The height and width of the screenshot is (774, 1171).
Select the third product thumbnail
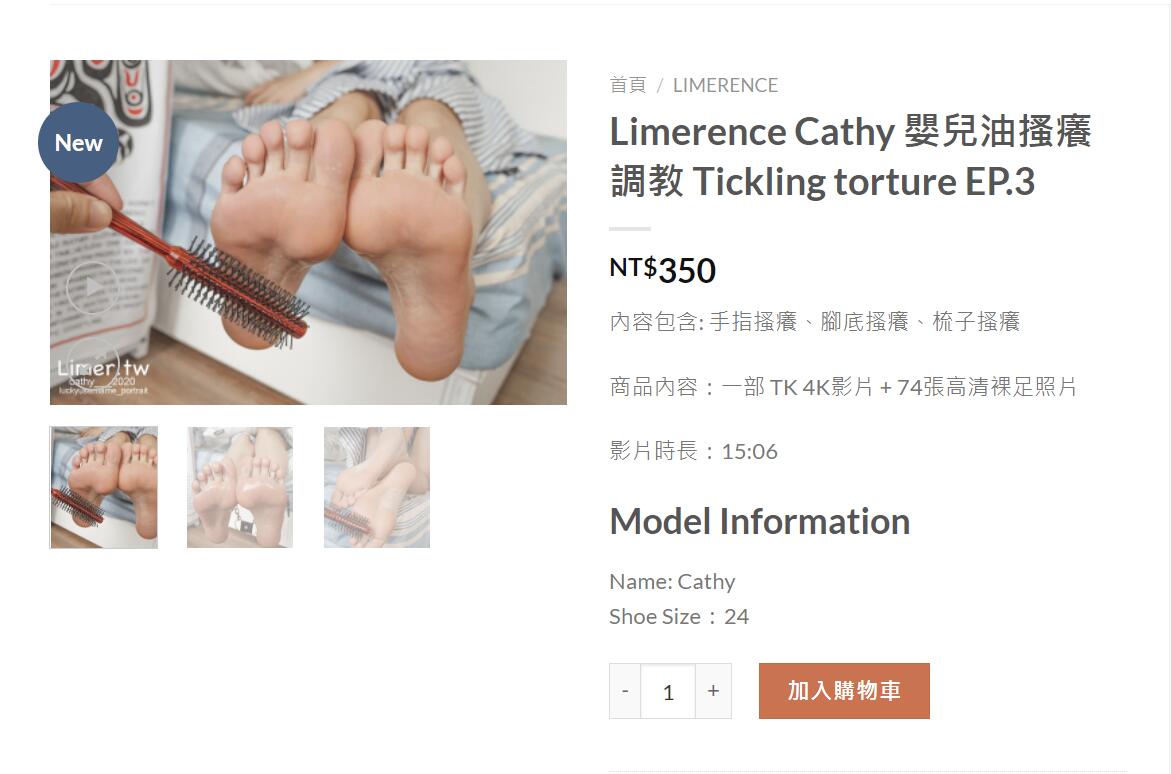click(x=376, y=487)
